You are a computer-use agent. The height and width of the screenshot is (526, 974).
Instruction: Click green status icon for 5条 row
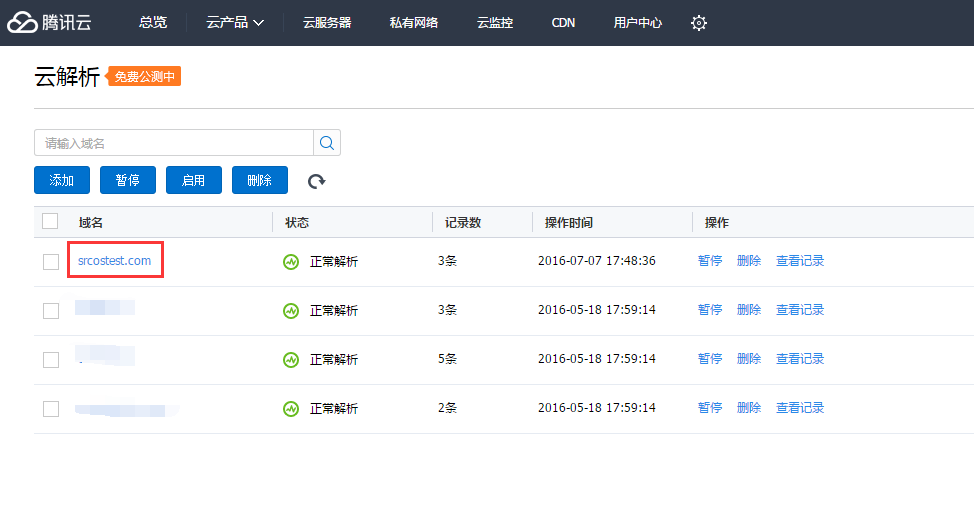pos(291,360)
